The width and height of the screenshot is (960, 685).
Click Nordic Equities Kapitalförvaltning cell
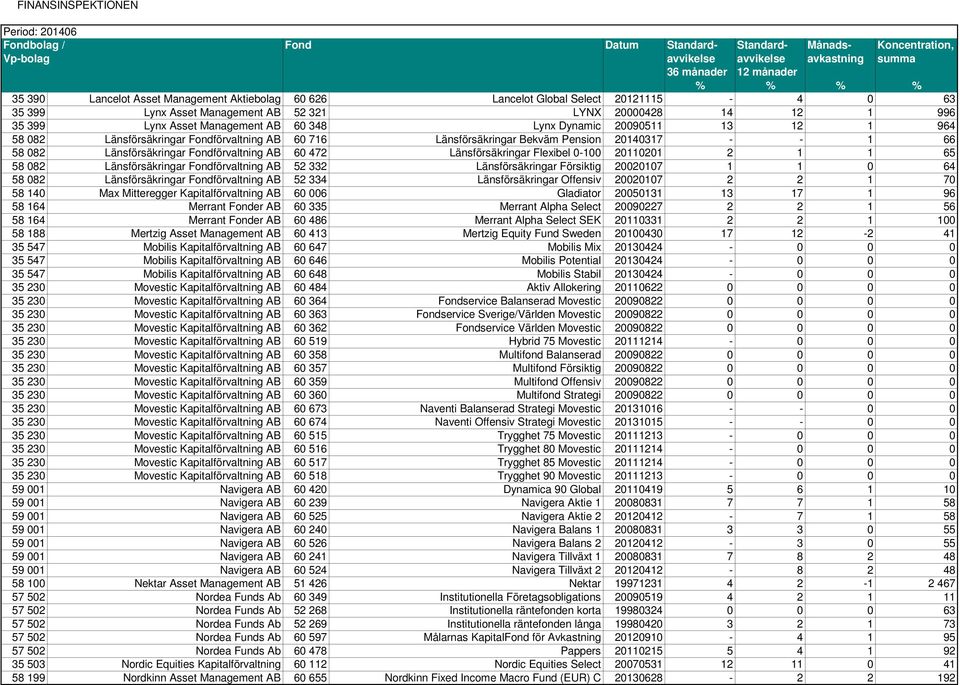tap(164, 665)
